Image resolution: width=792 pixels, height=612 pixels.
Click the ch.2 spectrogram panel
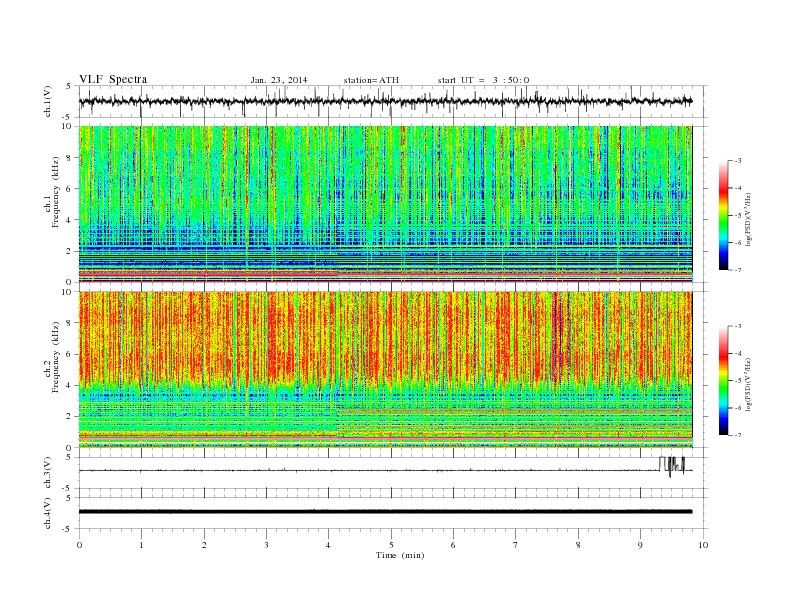385,370
